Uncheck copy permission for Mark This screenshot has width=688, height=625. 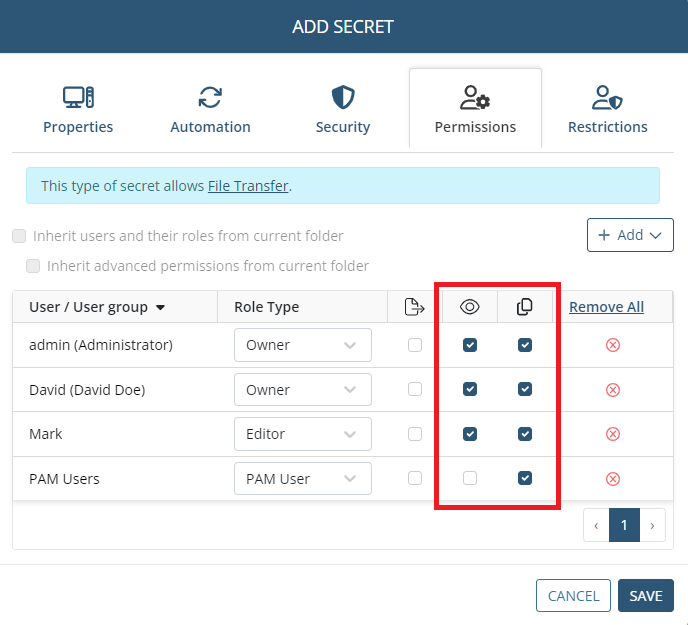point(525,434)
